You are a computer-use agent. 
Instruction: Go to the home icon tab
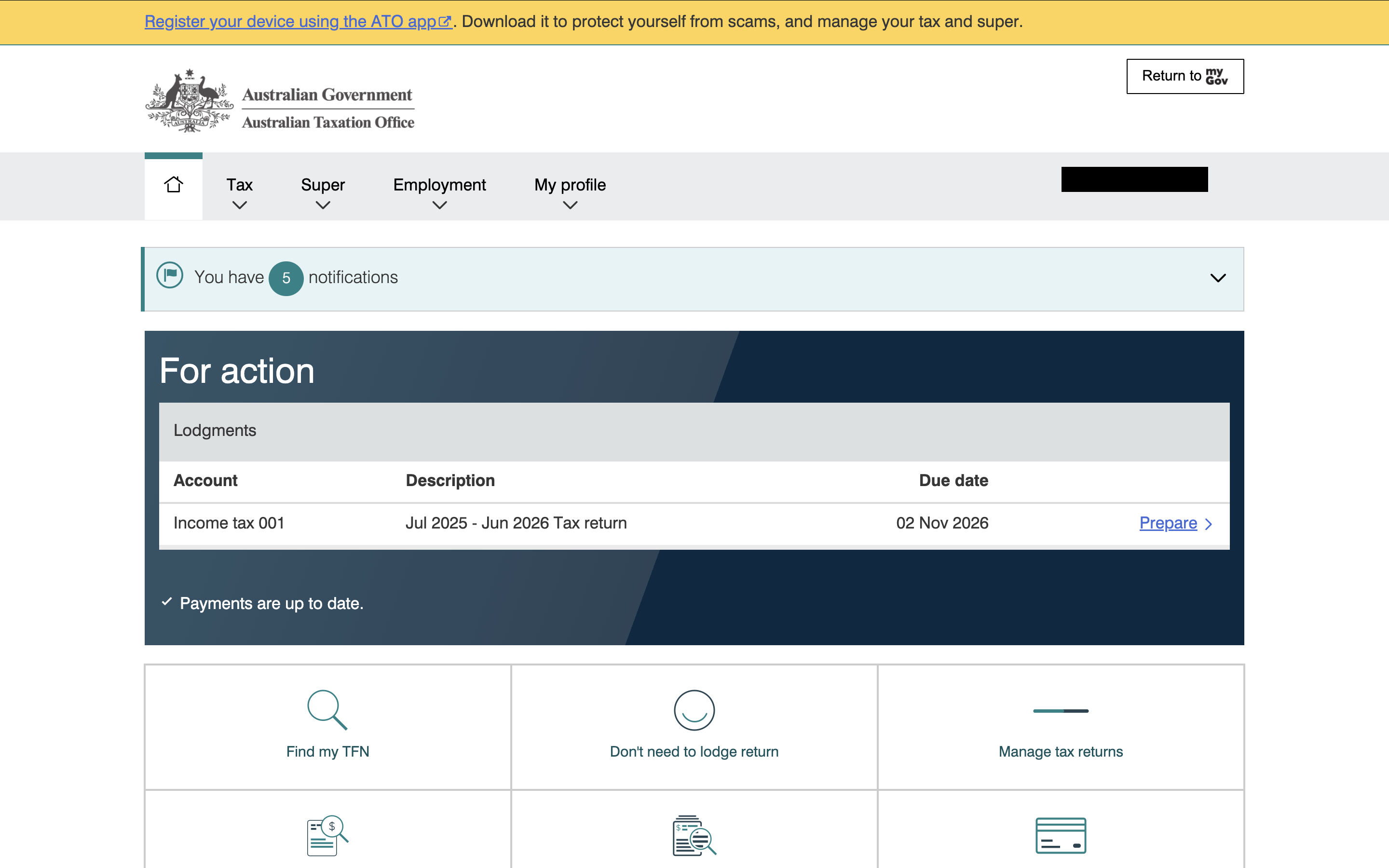(173, 186)
